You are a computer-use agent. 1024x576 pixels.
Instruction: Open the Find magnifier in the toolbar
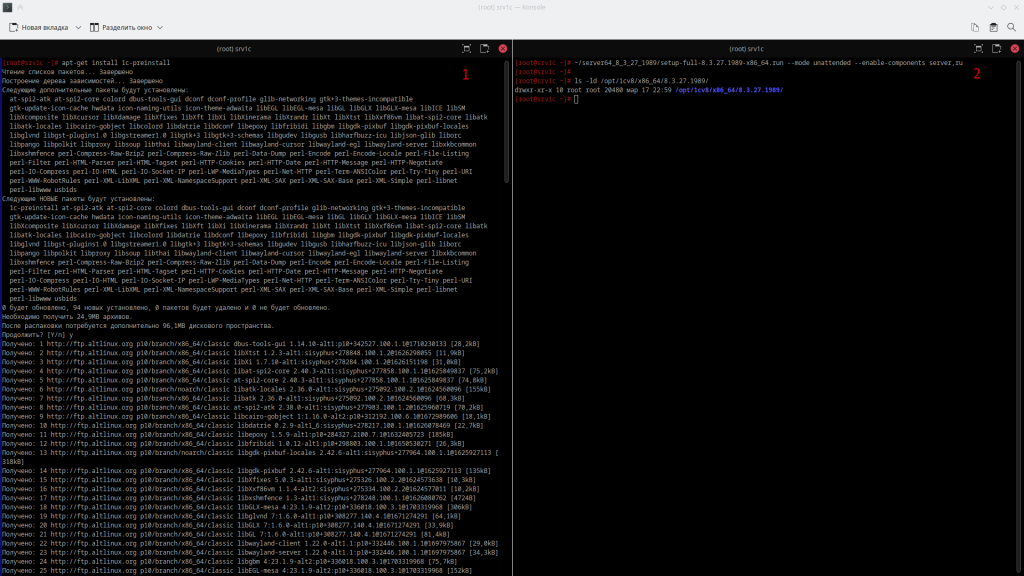click(x=1011, y=27)
